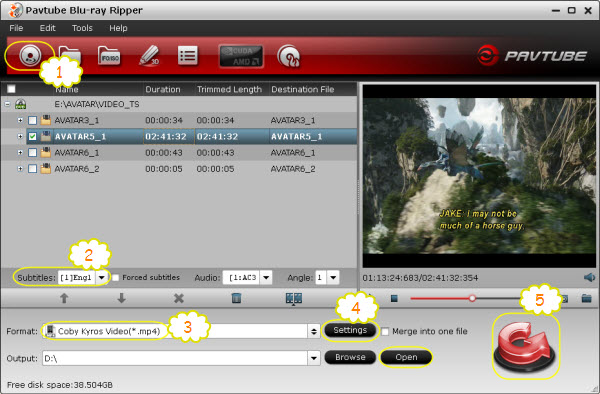Click the Coby Kyros format device icon
600x394 pixels.
[50, 331]
